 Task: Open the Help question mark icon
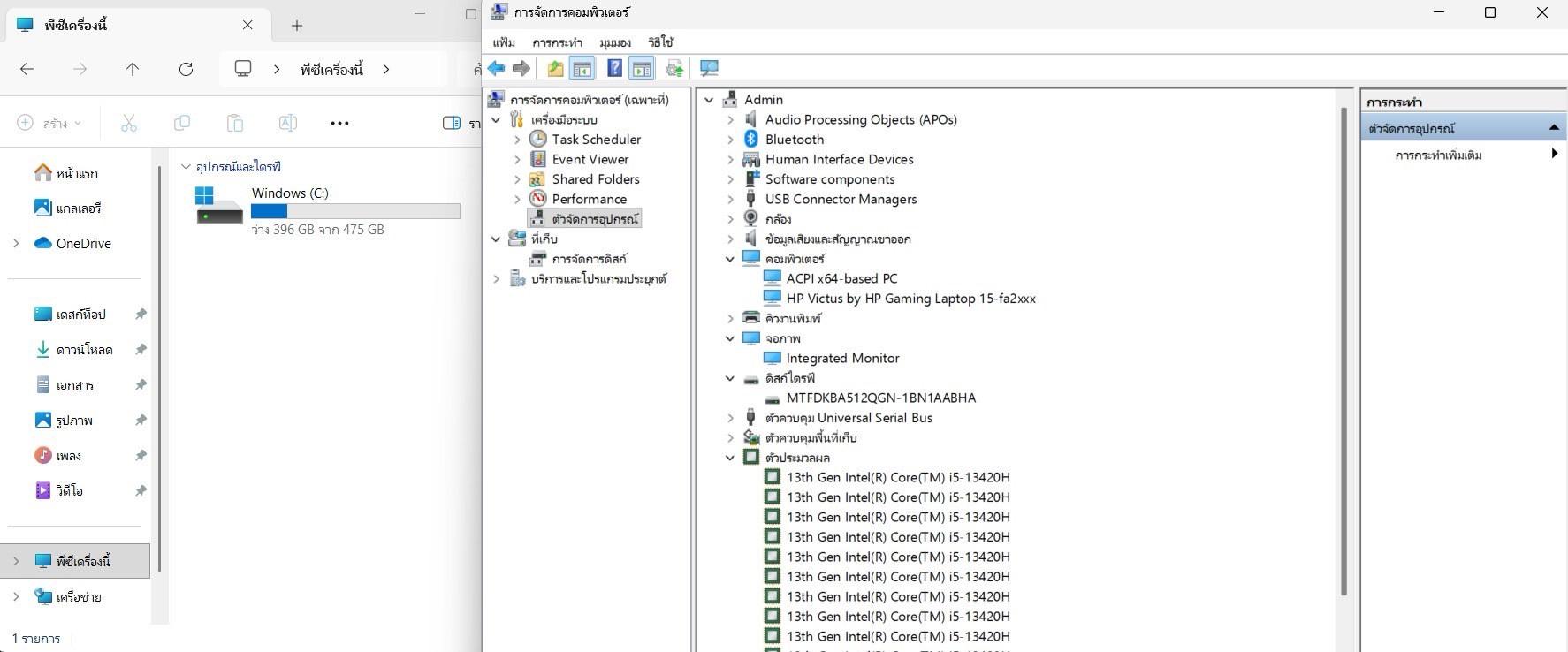614,68
